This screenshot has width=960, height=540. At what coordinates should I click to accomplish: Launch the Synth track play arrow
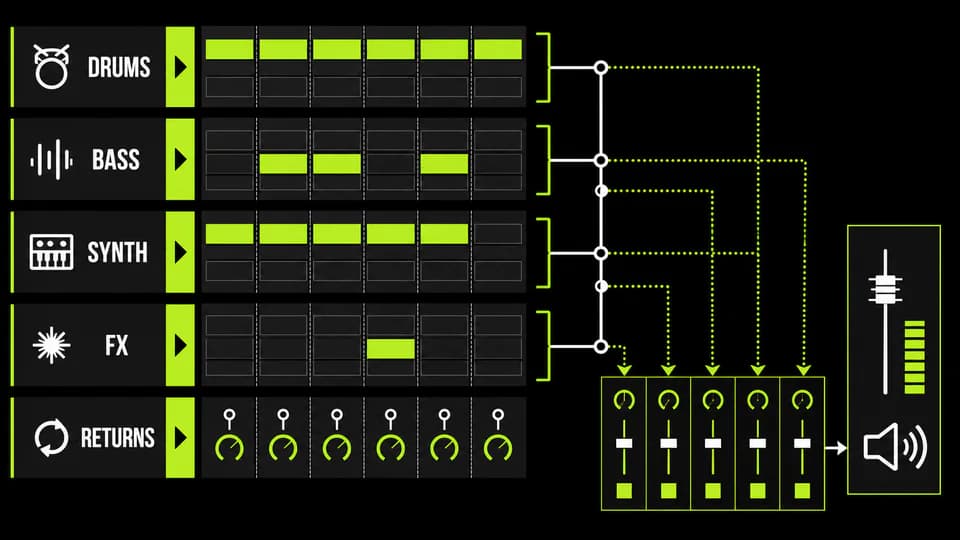pos(180,252)
